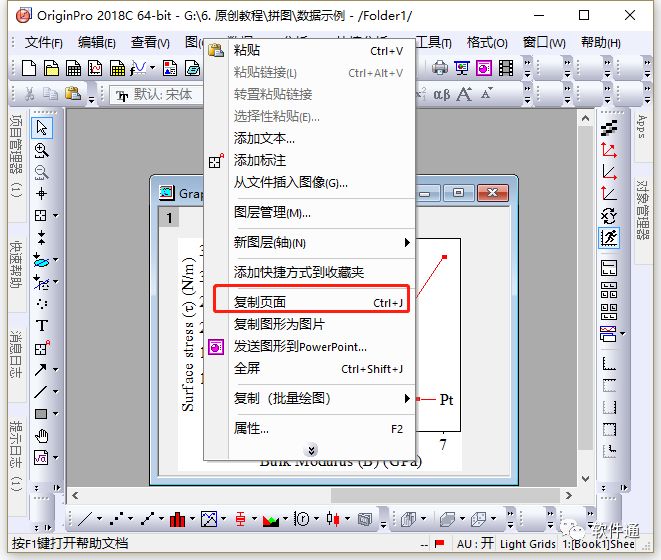Click the Box chart icon
This screenshot has height=560, width=661.
(240, 519)
